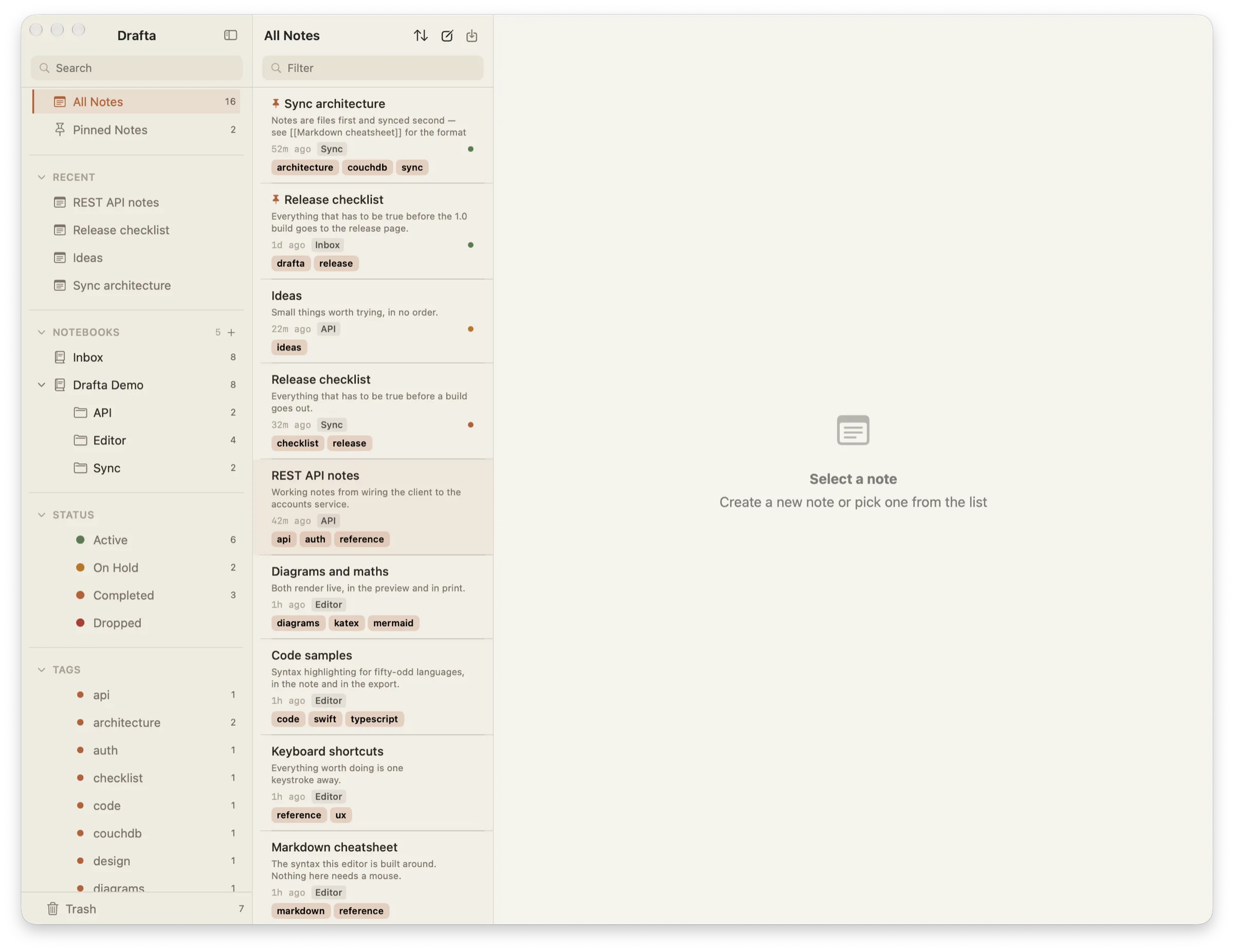The image size is (1234, 952).
Task: Click the markdown tag on Markdown cheatsheet
Action: pos(301,911)
